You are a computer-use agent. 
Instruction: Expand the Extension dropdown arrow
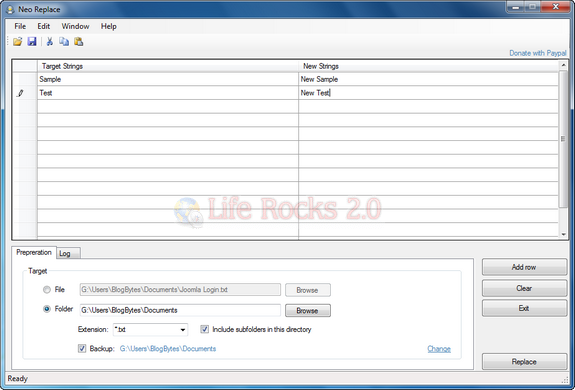(x=183, y=330)
